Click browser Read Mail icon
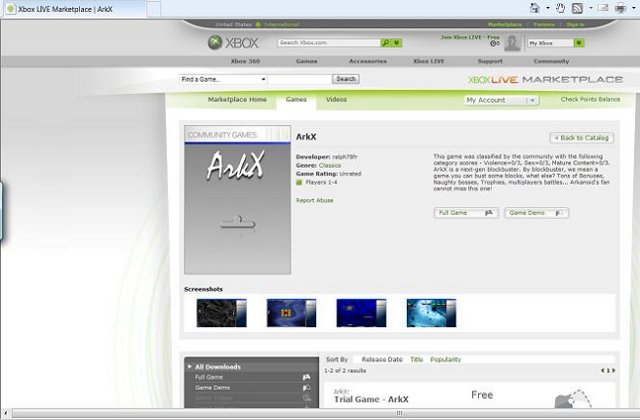The height and width of the screenshot is (420, 640). click(x=603, y=8)
